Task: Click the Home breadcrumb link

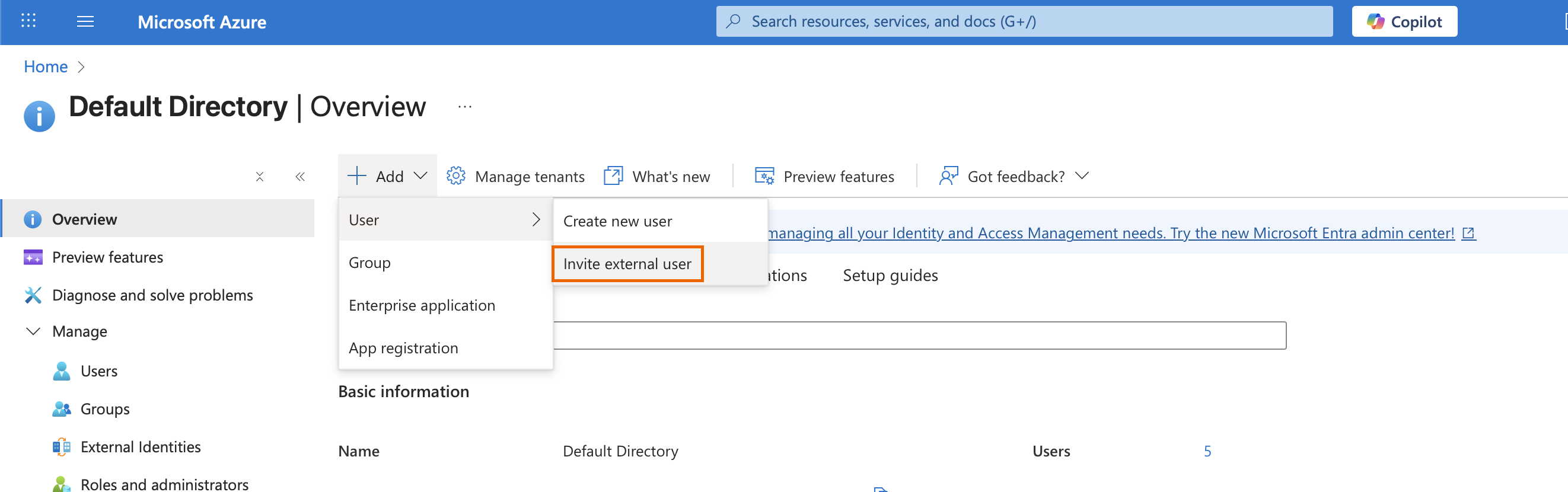Action: pos(46,66)
